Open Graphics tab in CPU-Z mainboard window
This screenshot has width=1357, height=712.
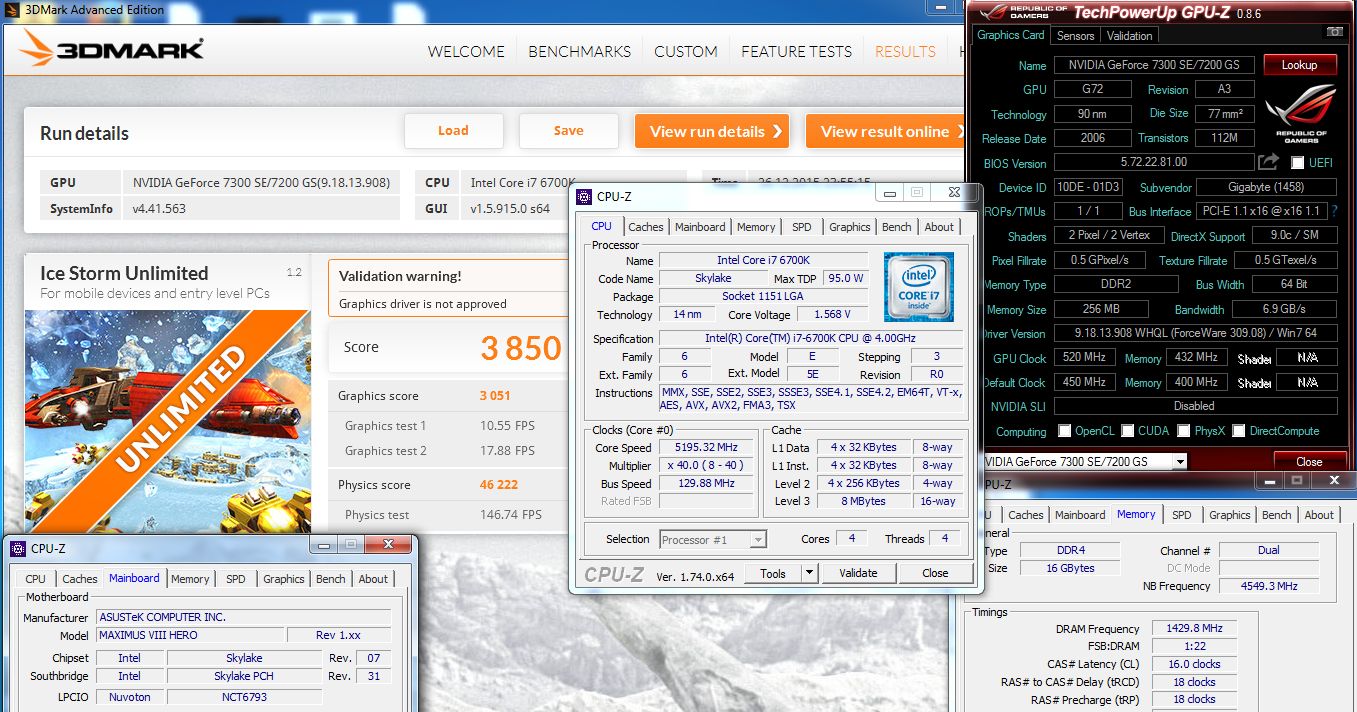click(284, 579)
